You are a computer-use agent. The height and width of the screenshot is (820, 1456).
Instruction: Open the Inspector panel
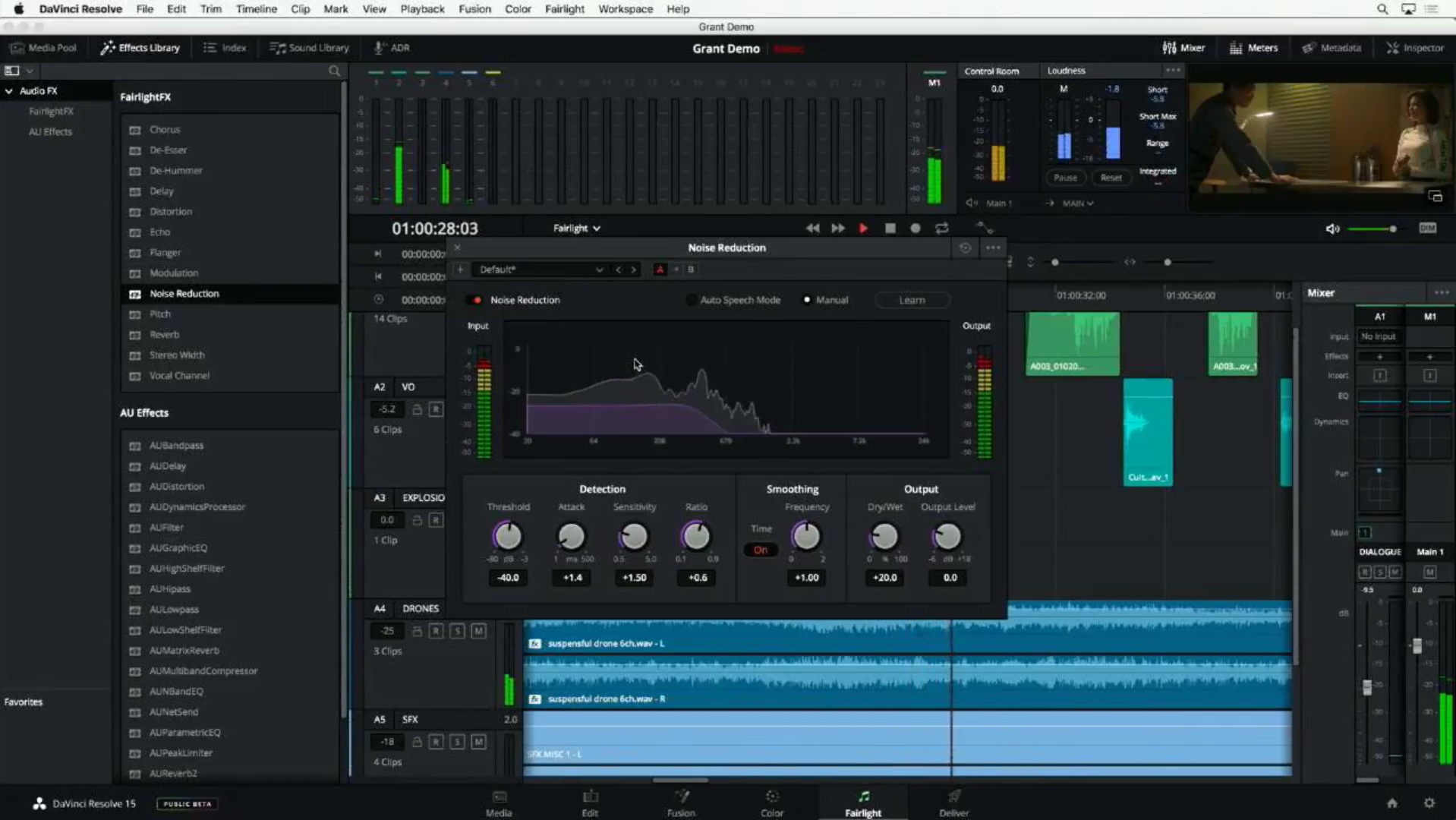coord(1415,48)
